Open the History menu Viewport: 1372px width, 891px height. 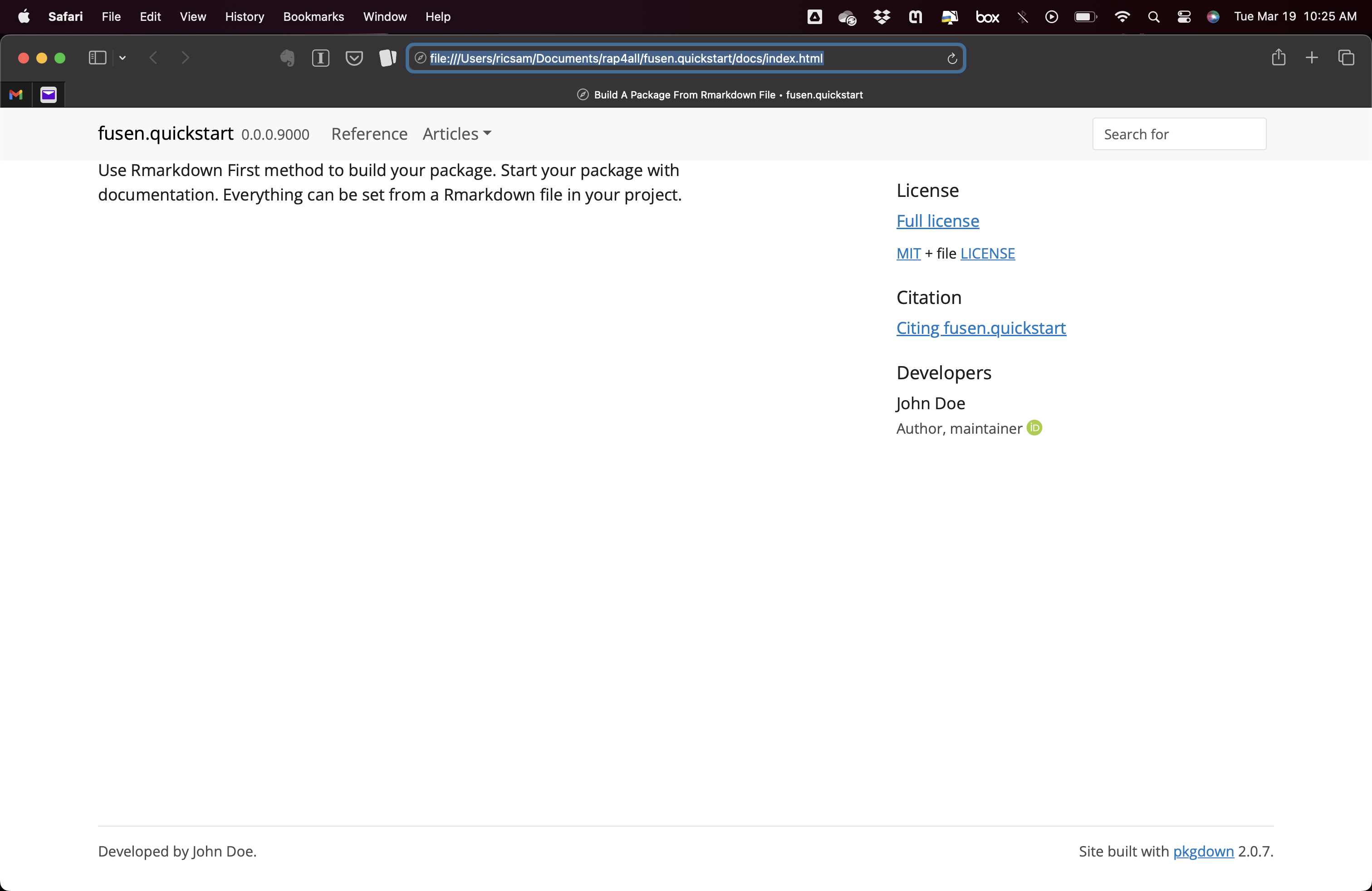coord(244,17)
